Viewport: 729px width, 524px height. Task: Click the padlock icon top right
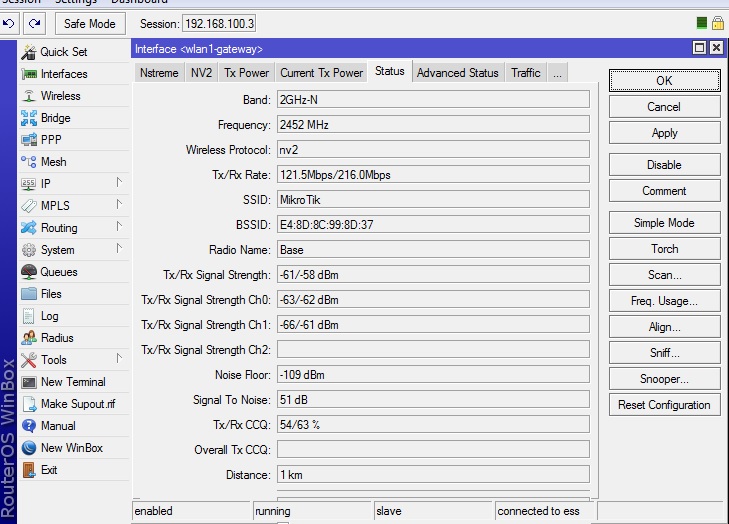[x=718, y=23]
